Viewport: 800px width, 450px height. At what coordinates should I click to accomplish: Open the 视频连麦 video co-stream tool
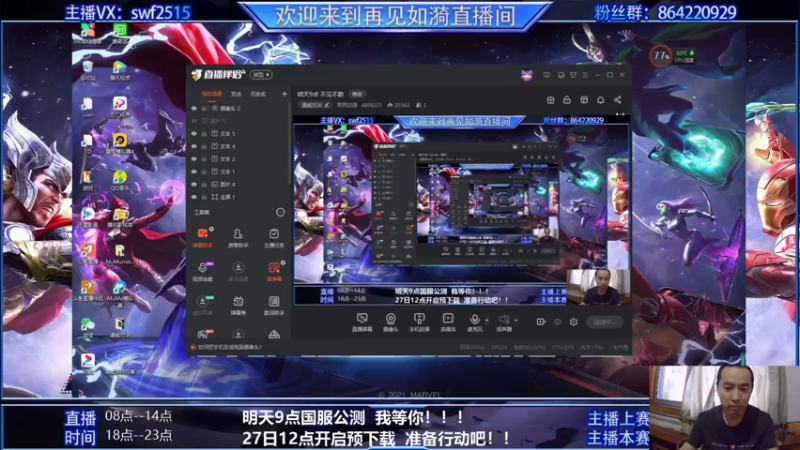[203, 271]
